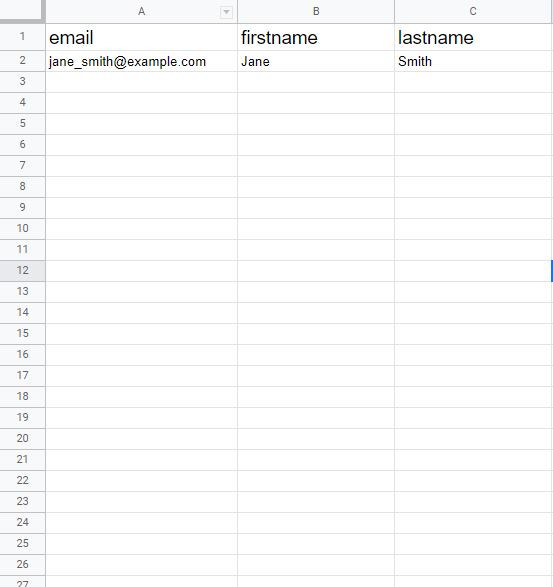Viewport: 553px width, 587px height.
Task: Select the lastname header cell
Action: (x=473, y=37)
